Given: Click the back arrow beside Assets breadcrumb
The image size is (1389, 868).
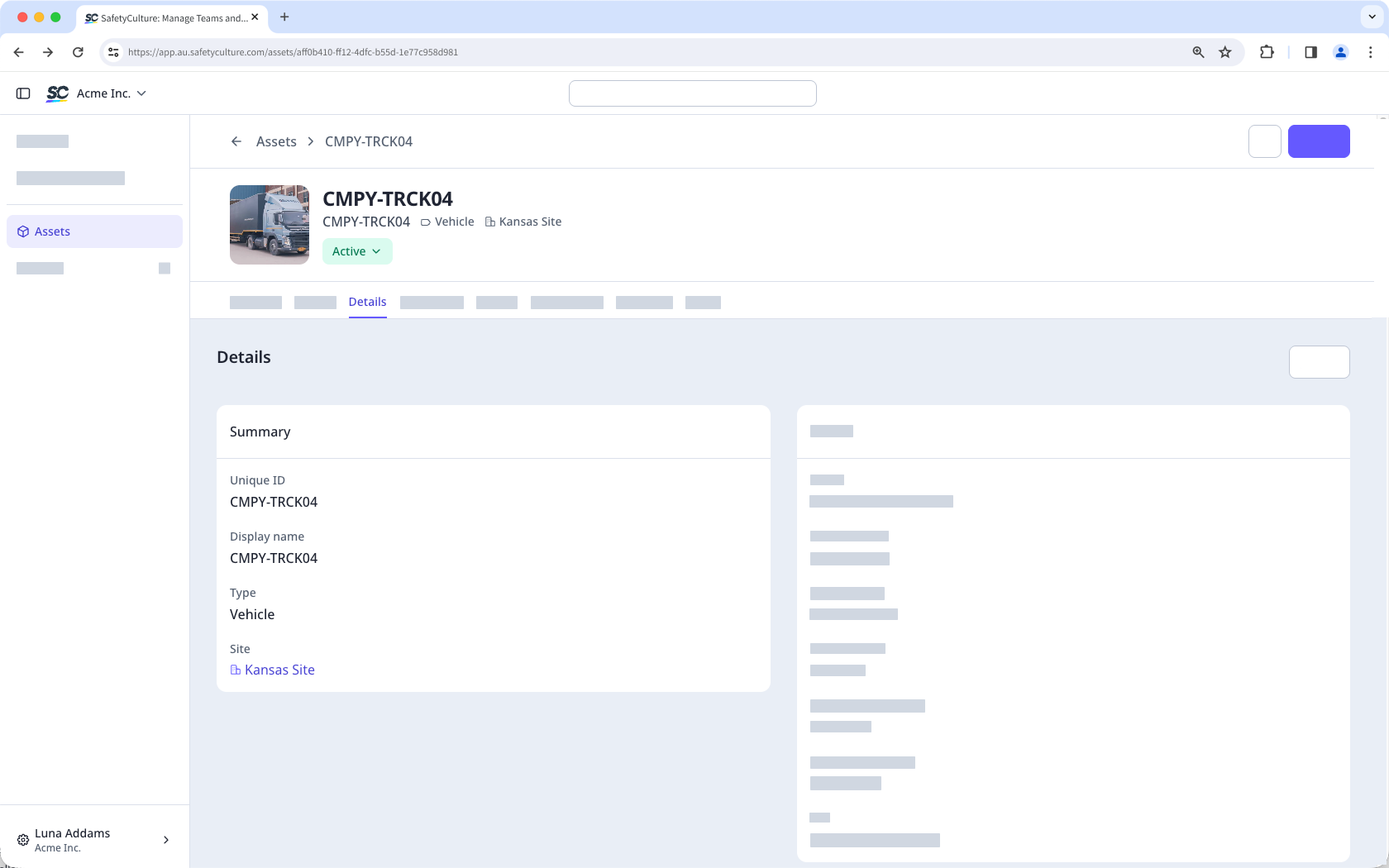Looking at the screenshot, I should pos(236,141).
